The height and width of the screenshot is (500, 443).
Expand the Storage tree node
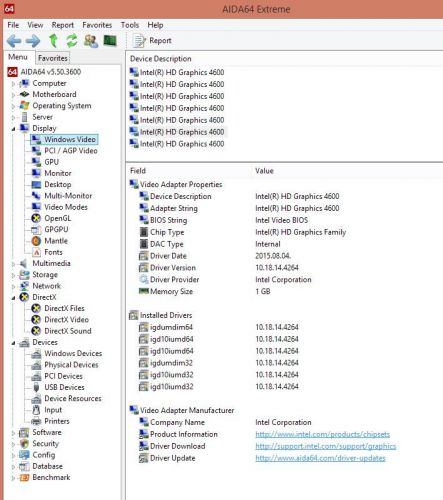coord(13,275)
